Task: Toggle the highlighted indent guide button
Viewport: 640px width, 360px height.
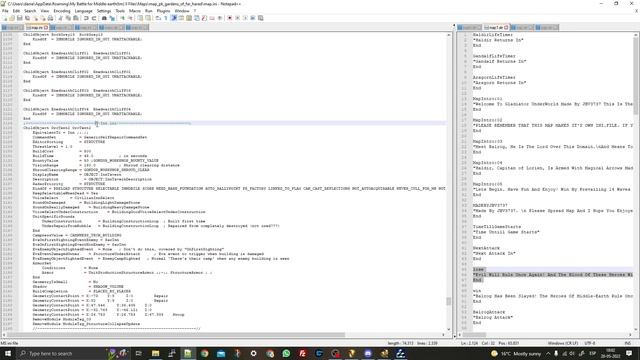Action: click(x=173, y=18)
